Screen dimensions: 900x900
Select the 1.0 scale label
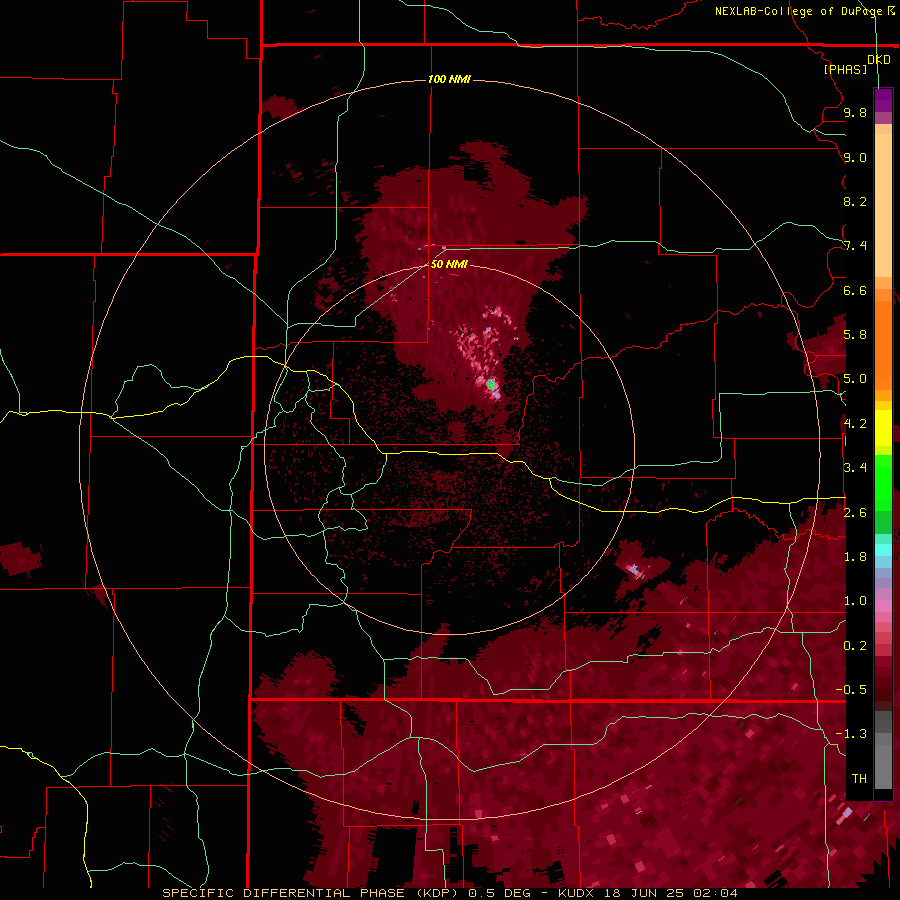coord(855,600)
